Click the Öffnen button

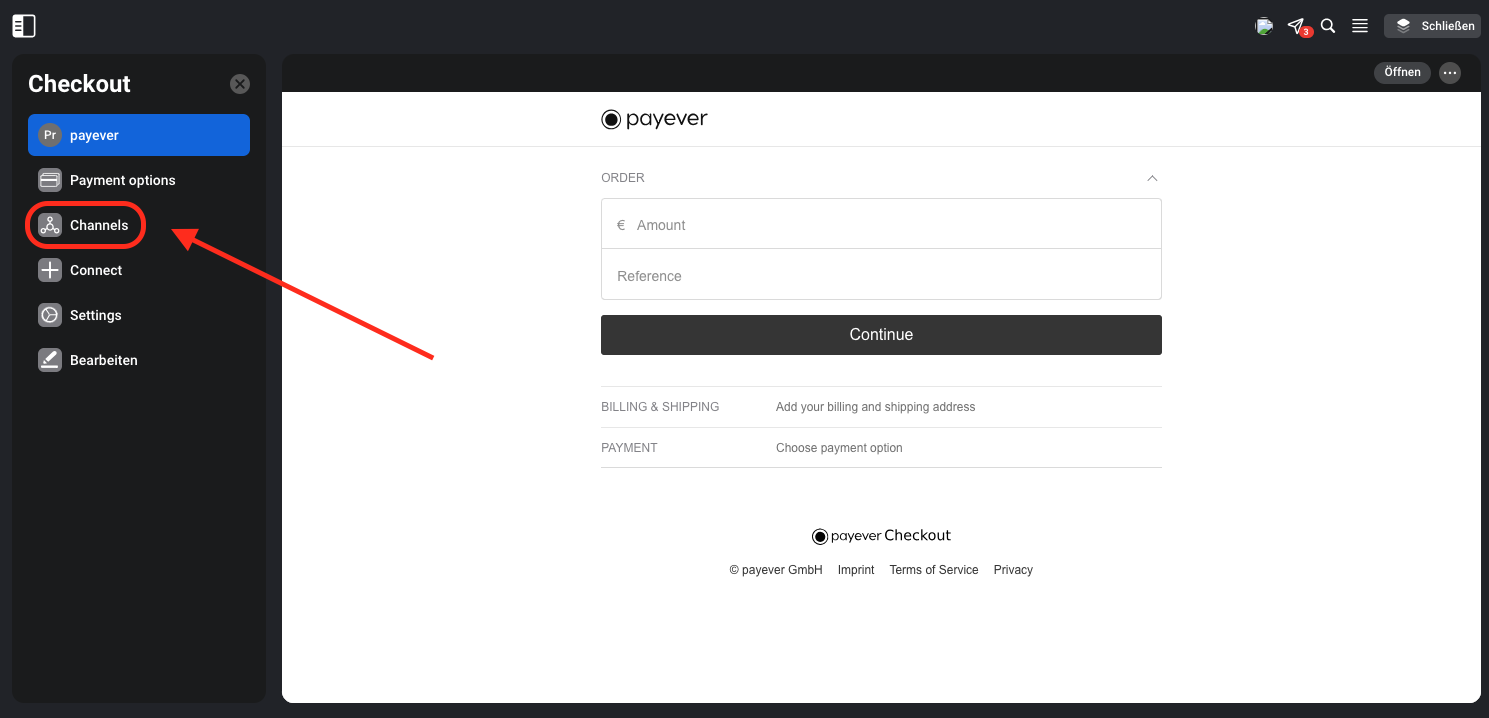click(1402, 72)
